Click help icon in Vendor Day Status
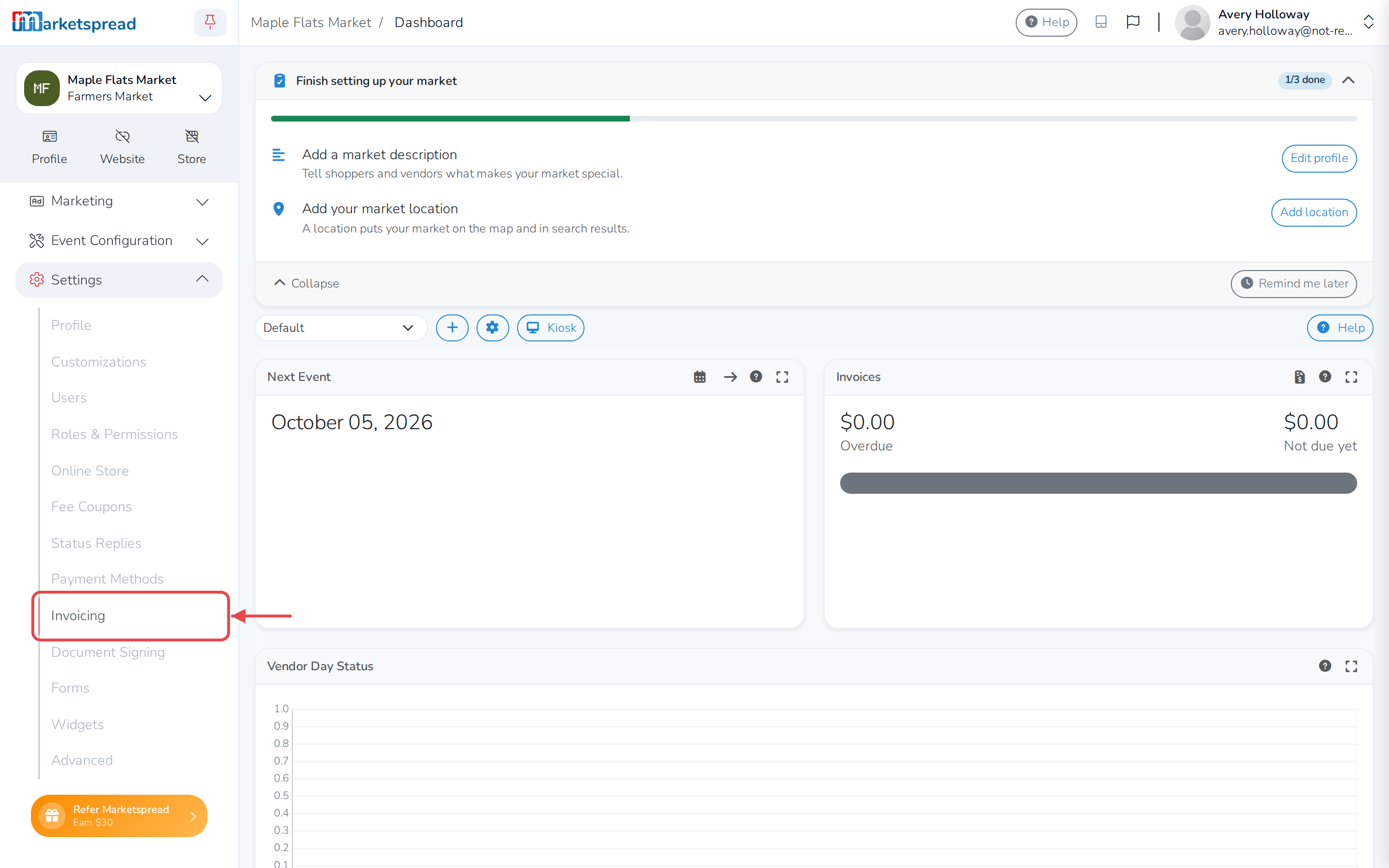 click(1325, 666)
